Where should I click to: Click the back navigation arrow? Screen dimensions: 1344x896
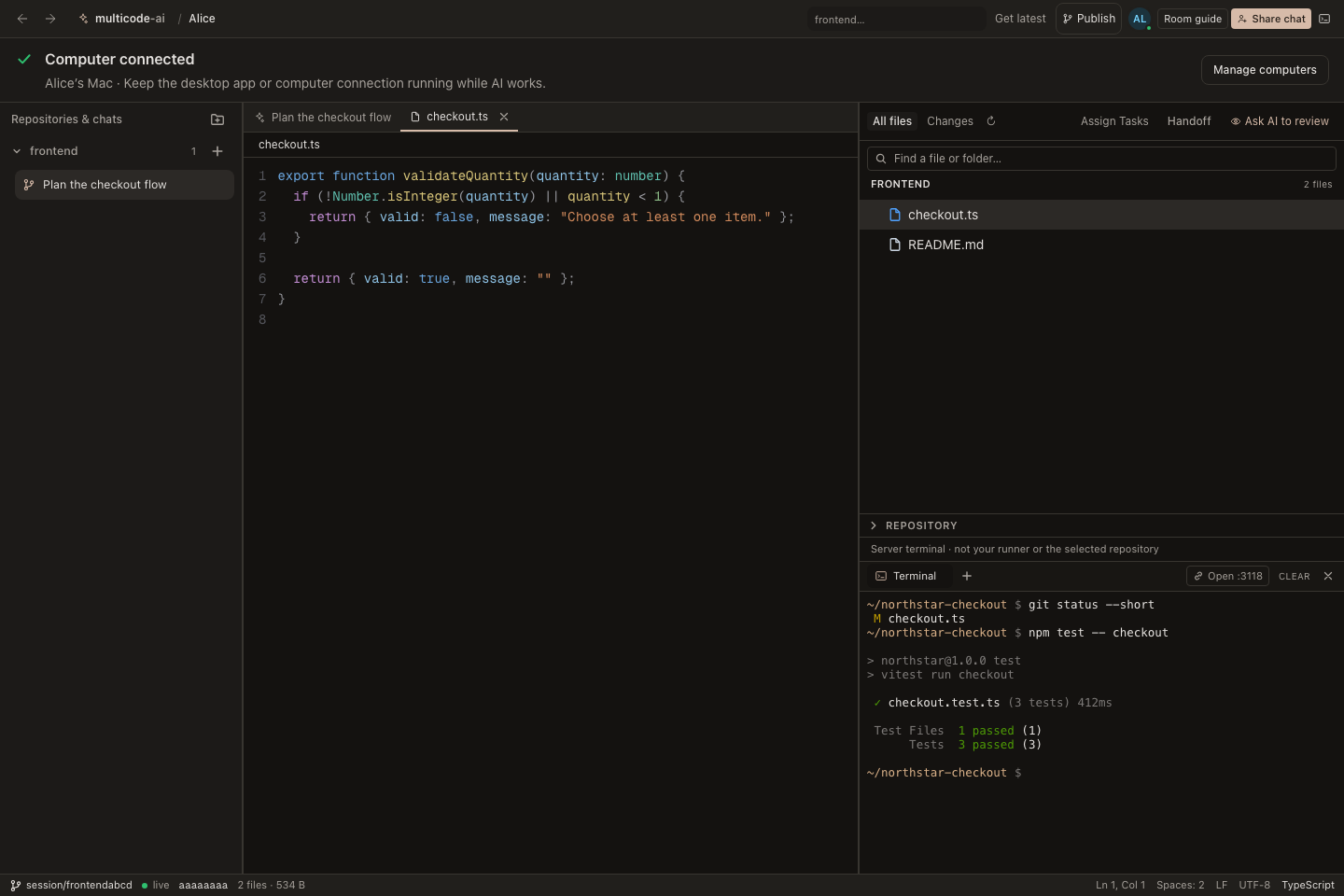[22, 19]
